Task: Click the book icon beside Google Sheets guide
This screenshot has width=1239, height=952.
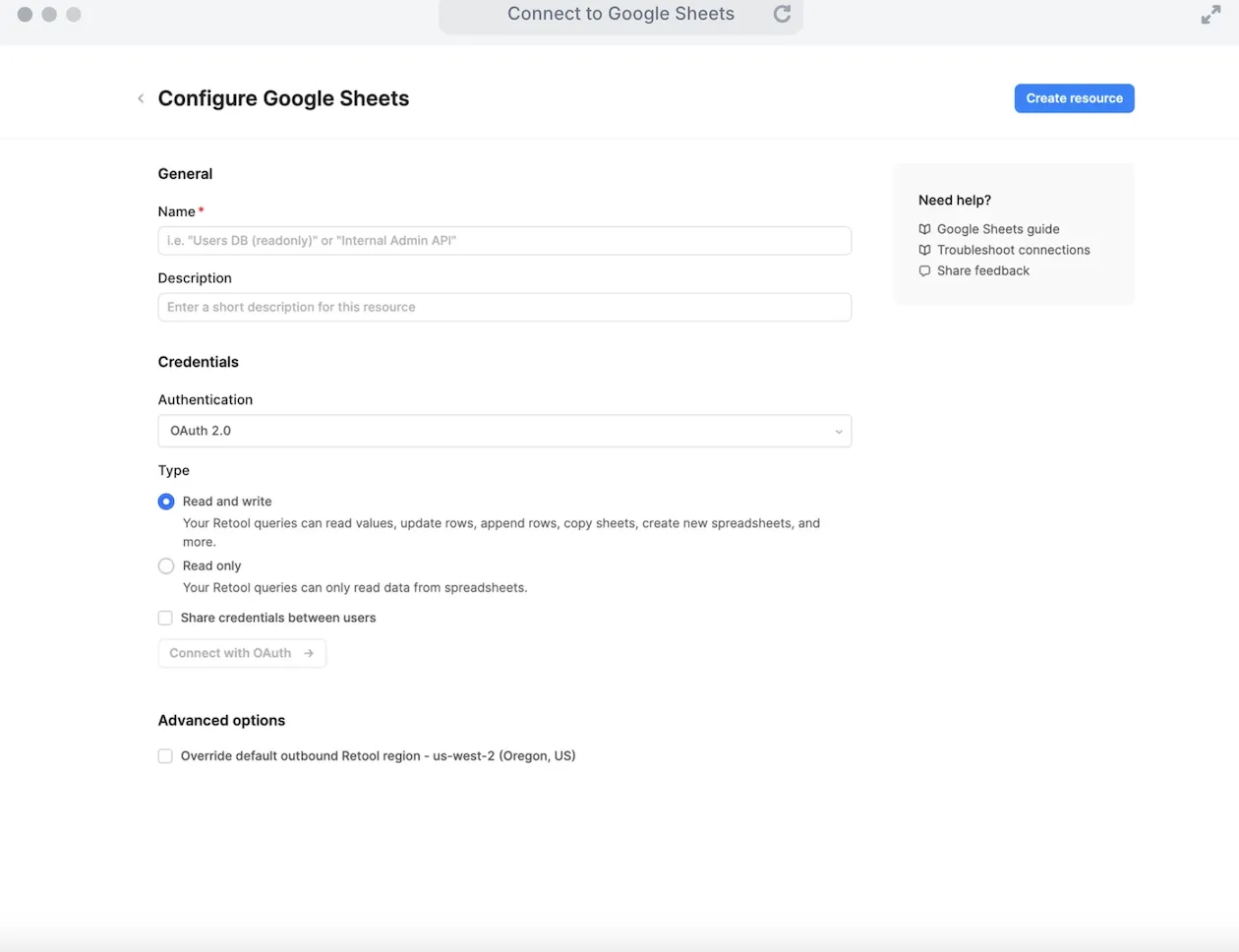Action: 924,229
